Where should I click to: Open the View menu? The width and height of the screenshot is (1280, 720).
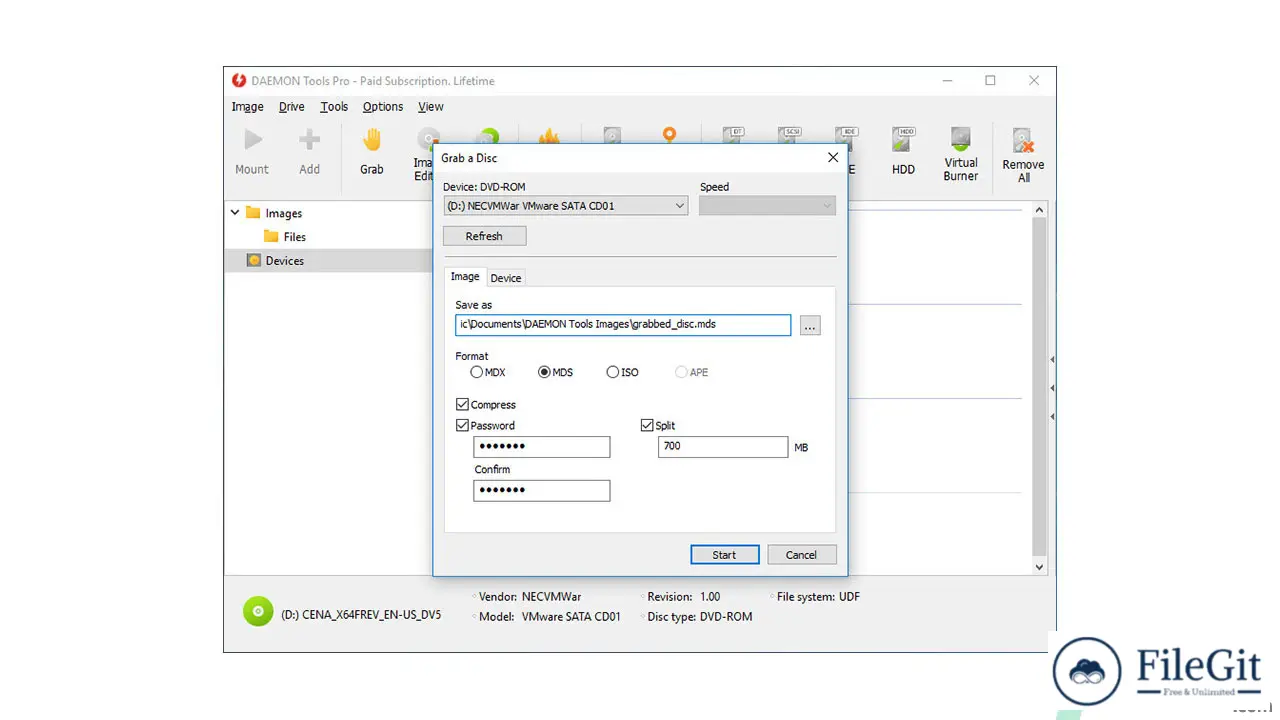431,107
